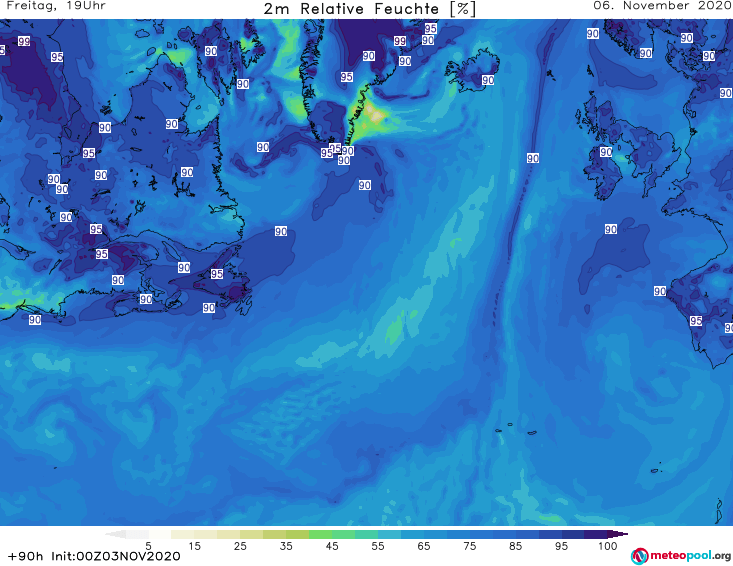The height and width of the screenshot is (566, 733).
Task: Click the "Init:00Z03NOV2020" model run text
Action: pos(115,556)
